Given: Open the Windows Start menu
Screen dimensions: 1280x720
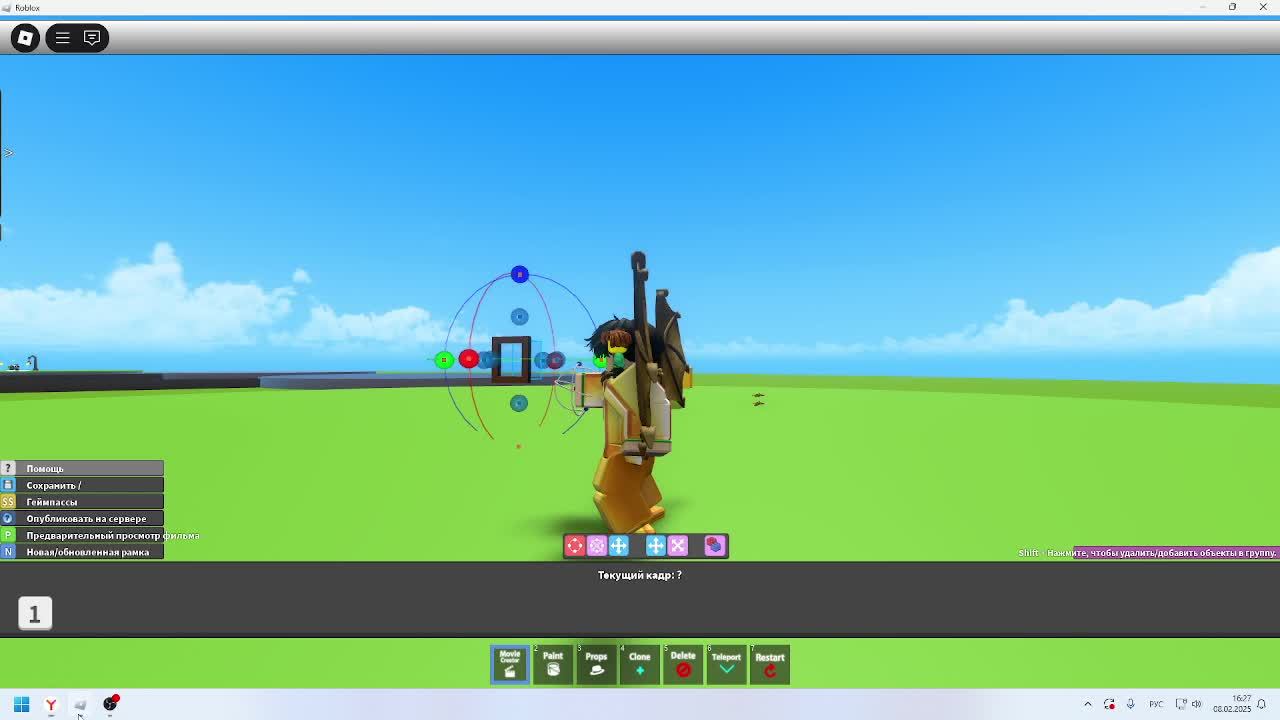Looking at the screenshot, I should (x=21, y=704).
